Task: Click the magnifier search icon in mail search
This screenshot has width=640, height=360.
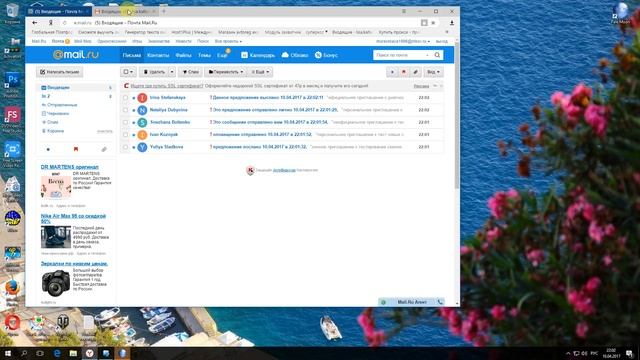Action: click(437, 55)
